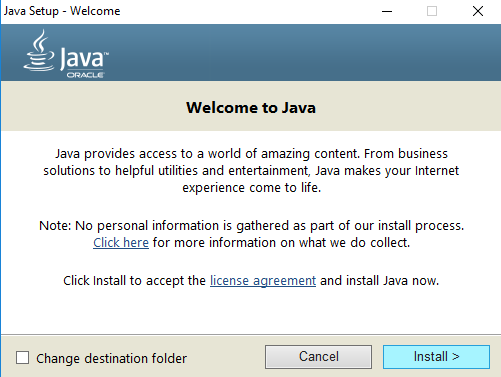Click the 'Change destination folder' label text
Screen dimensions: 501x377
click(x=111, y=359)
